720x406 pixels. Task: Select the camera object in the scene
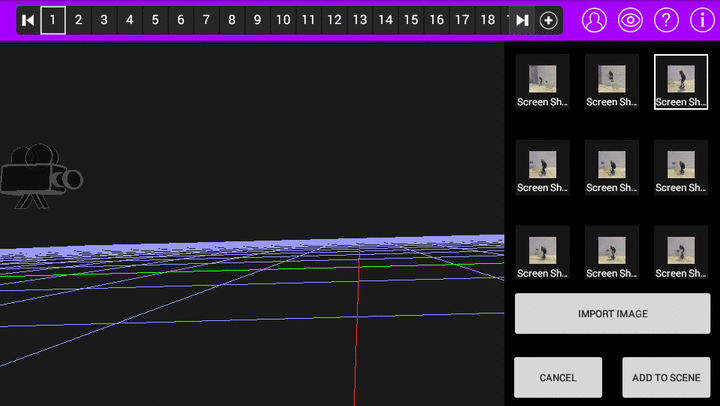pyautogui.click(x=42, y=176)
